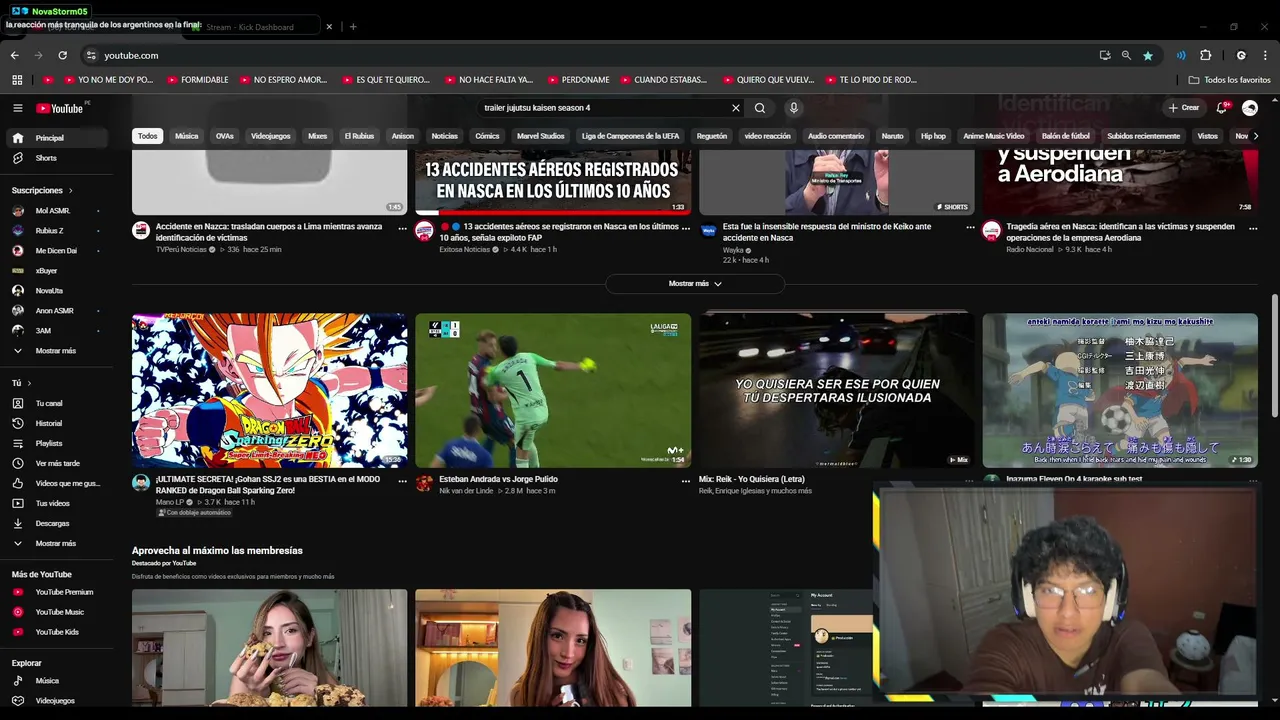The width and height of the screenshot is (1280, 720).
Task: Start voice search with the microphone
Action: (x=794, y=108)
